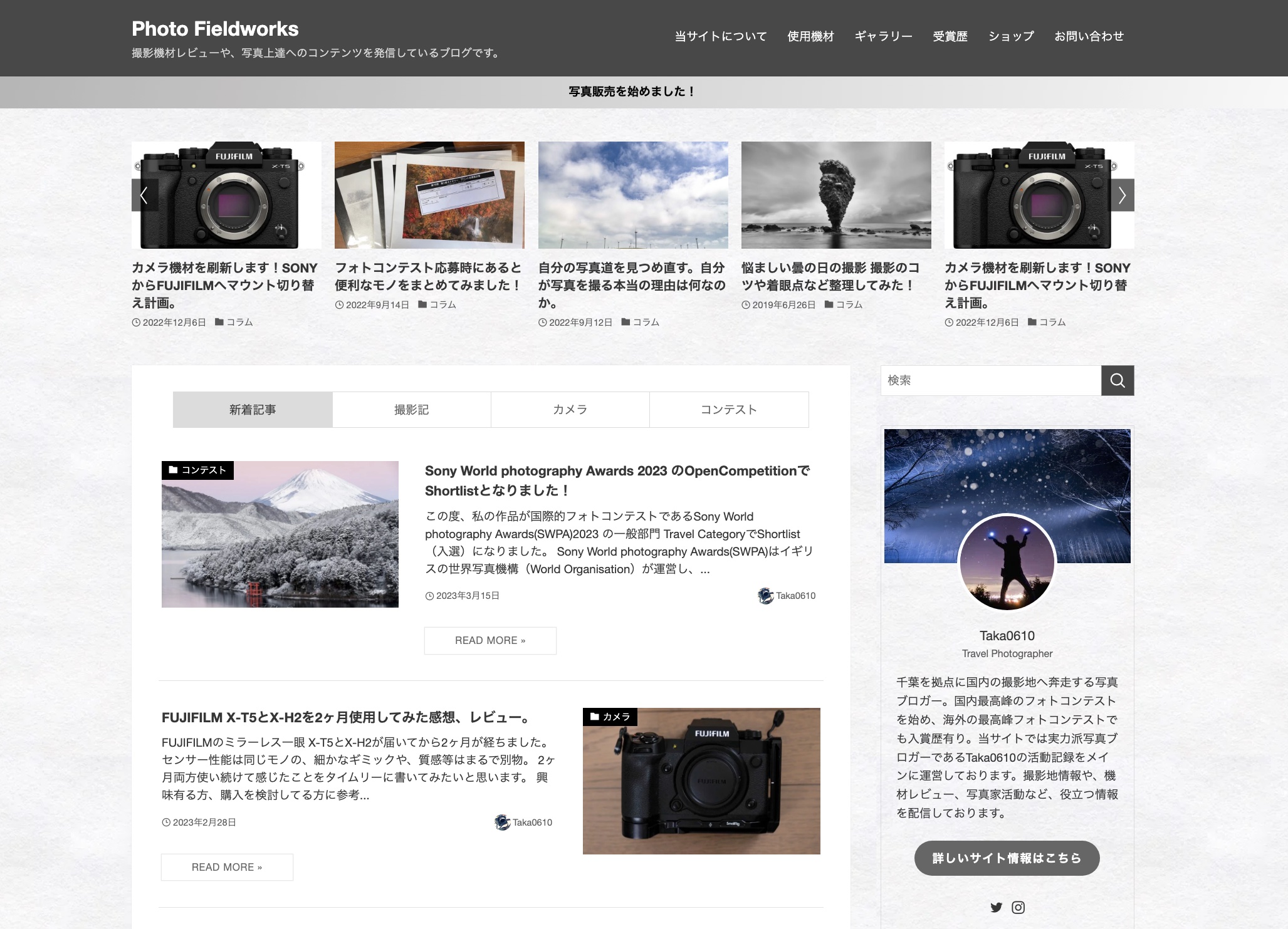This screenshot has height=929, width=1288.
Task: Open 悩ましい曇の日の撮影 article title
Action: click(x=831, y=276)
